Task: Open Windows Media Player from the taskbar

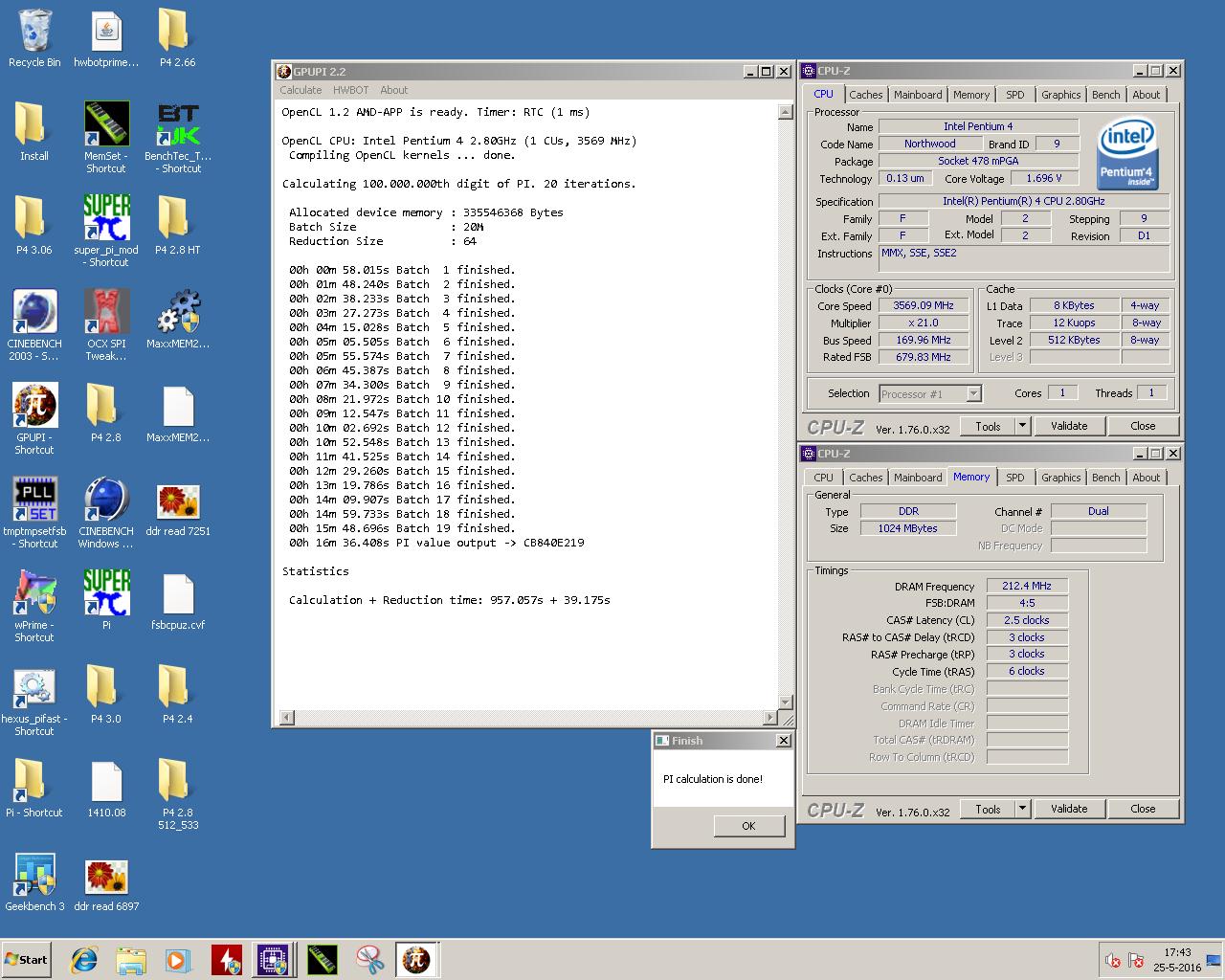Action: pyautogui.click(x=178, y=960)
